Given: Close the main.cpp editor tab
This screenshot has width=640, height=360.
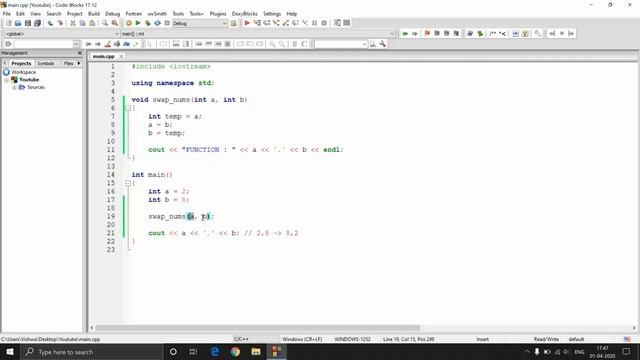Looking at the screenshot, I should [121, 56].
